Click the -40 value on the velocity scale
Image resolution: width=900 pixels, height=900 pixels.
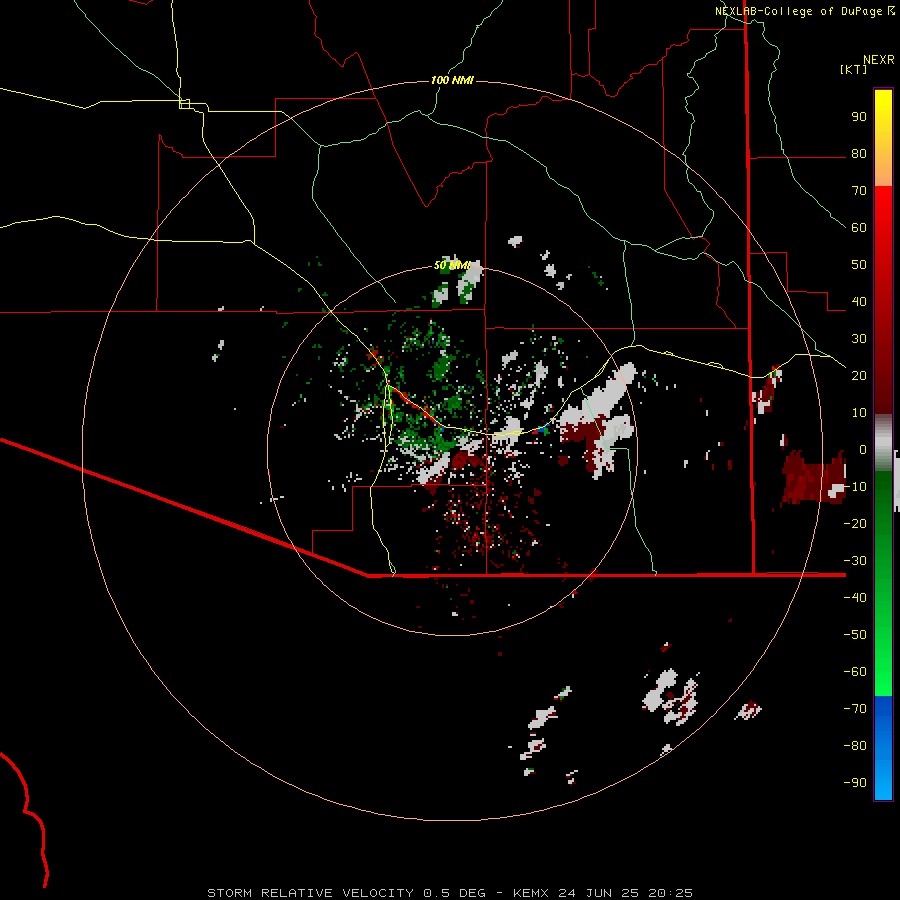coord(855,598)
